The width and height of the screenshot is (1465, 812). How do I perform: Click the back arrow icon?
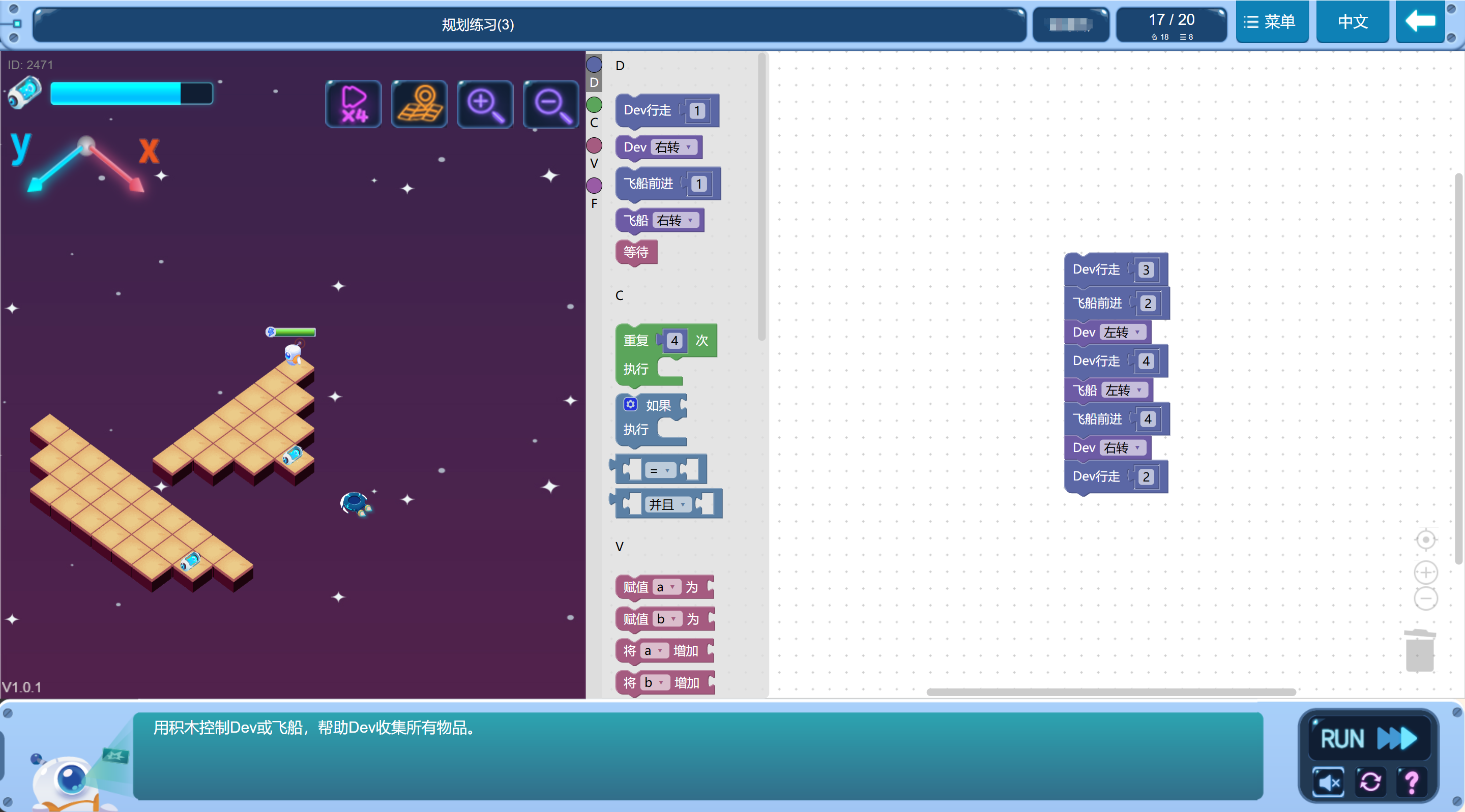(1420, 21)
